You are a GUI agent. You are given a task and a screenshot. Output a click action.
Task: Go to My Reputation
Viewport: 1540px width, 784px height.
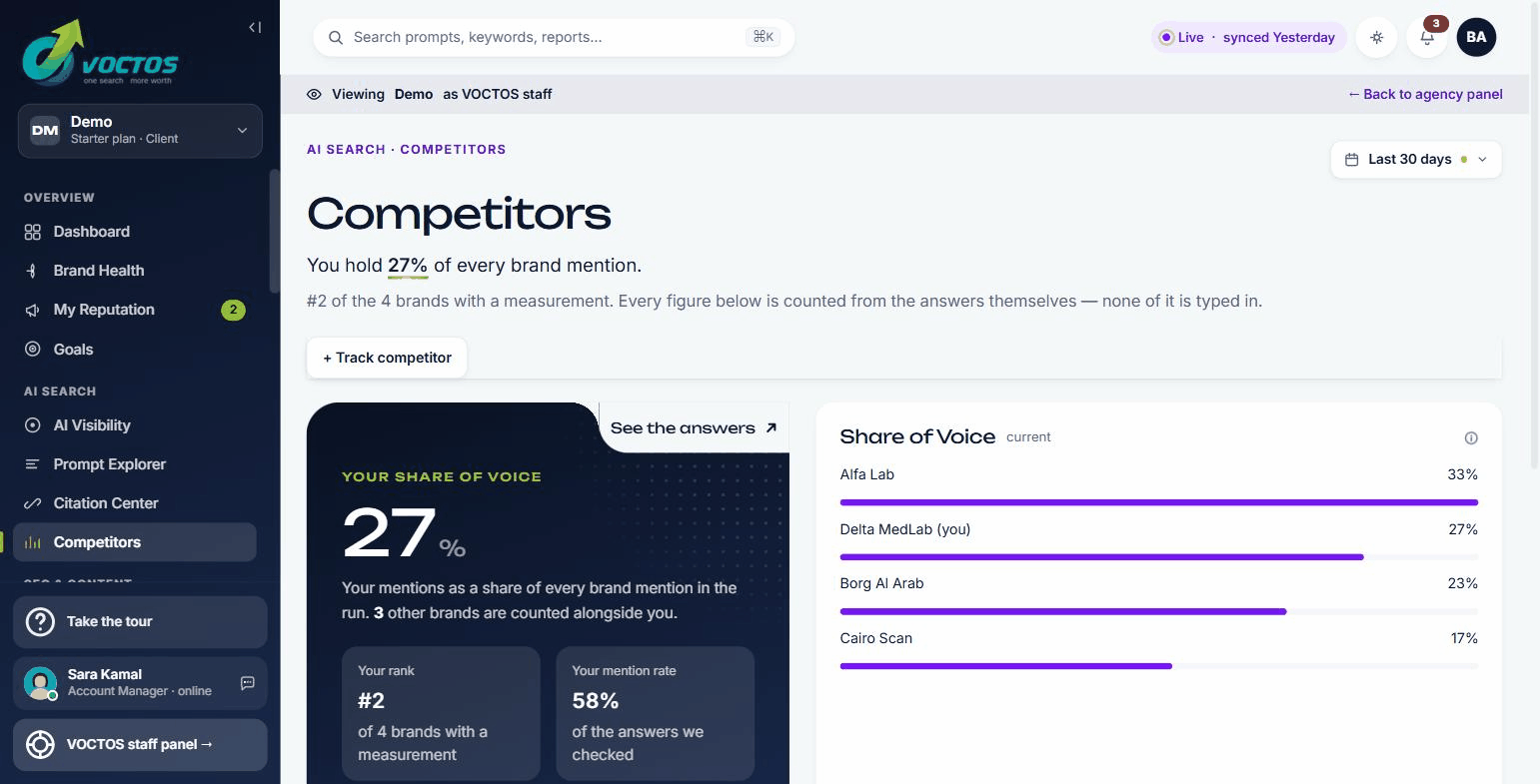tap(135, 310)
